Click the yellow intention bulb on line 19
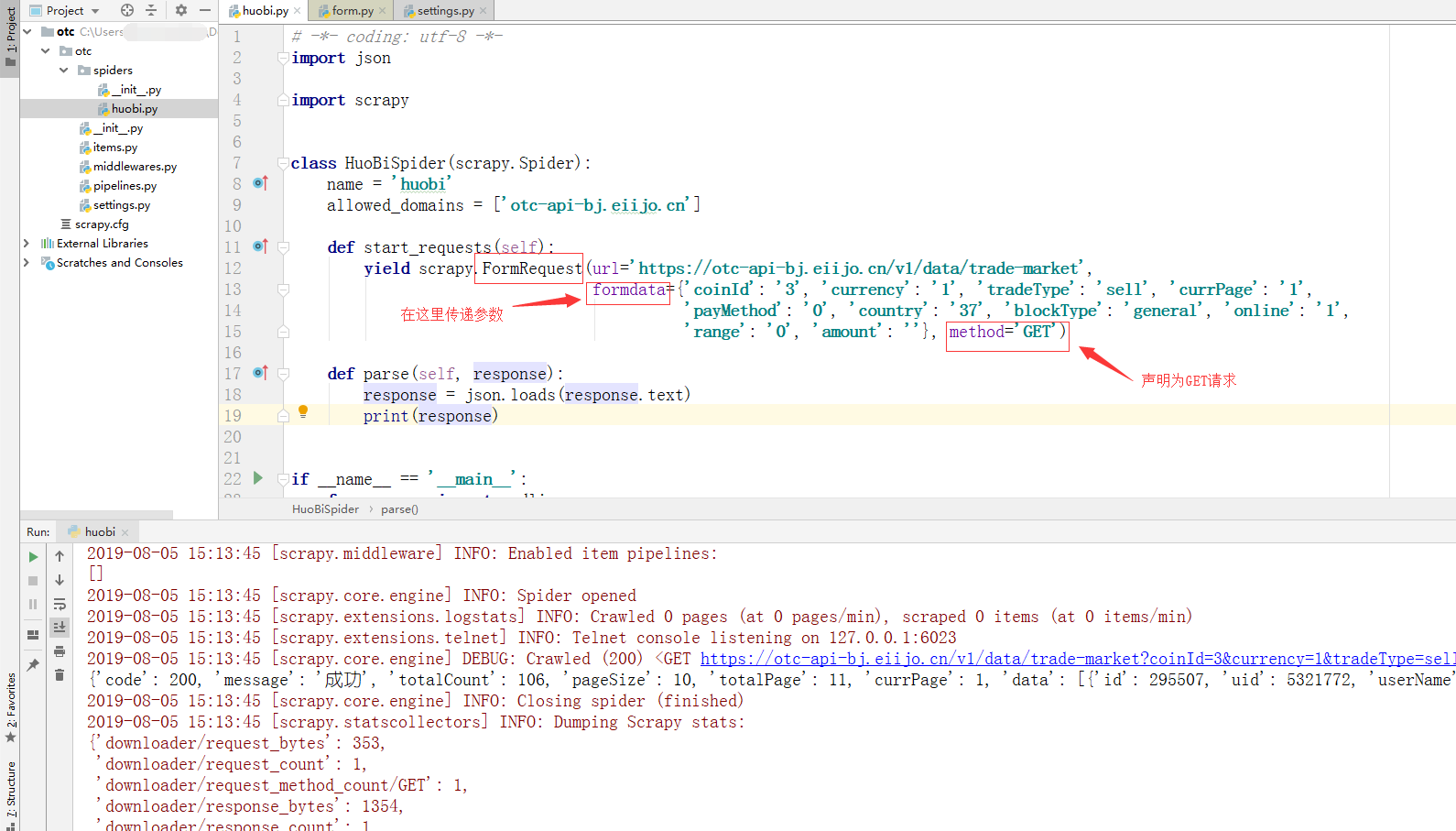 (x=303, y=412)
